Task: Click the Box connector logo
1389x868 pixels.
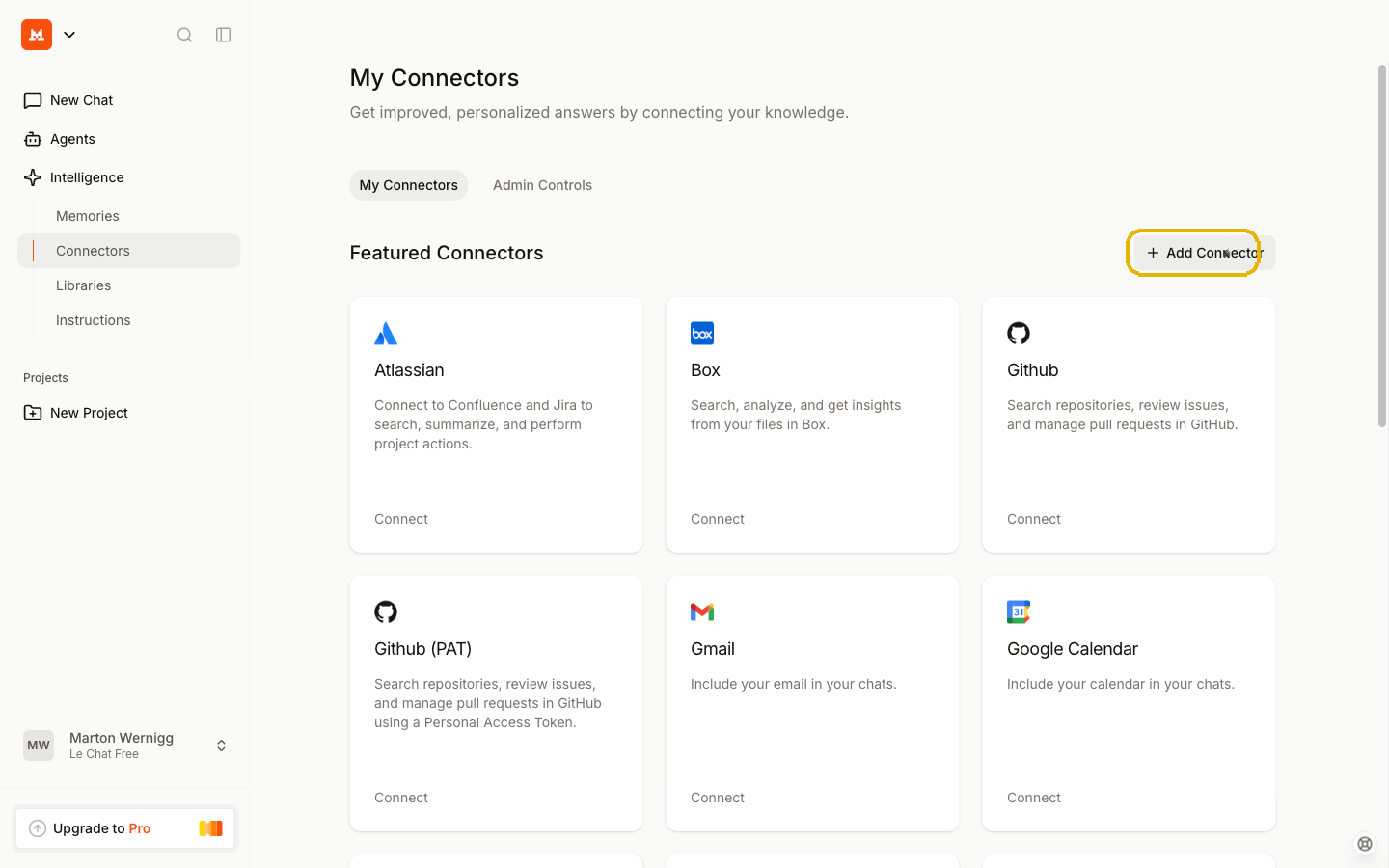Action: (x=702, y=334)
